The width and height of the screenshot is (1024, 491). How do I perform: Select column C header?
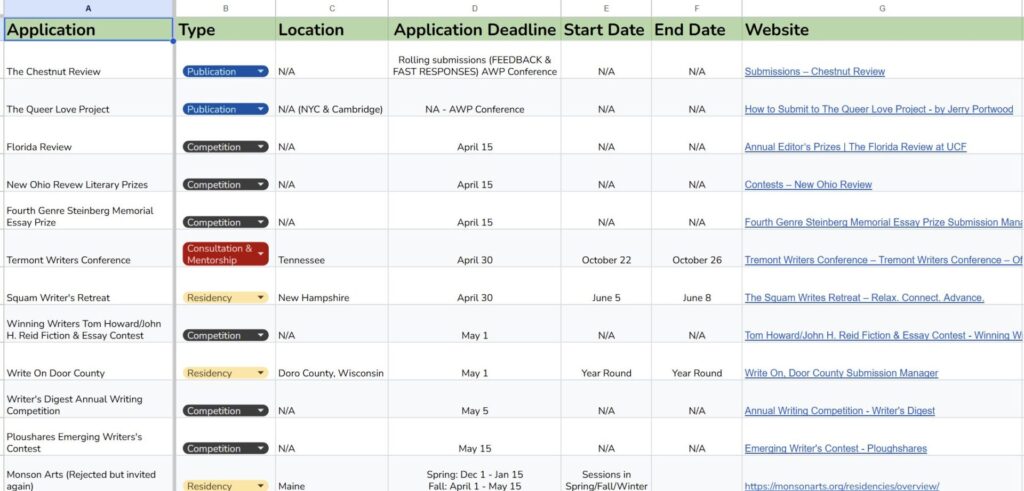tap(332, 8)
